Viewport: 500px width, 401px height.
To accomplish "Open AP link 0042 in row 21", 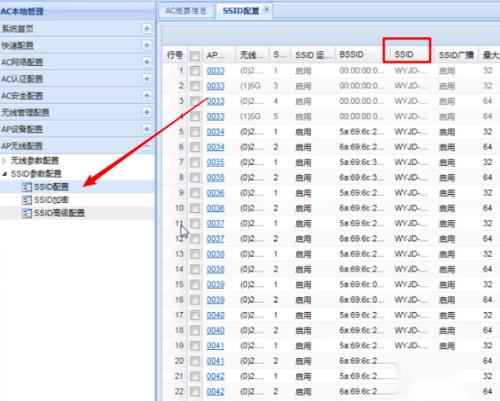I will click(x=215, y=376).
